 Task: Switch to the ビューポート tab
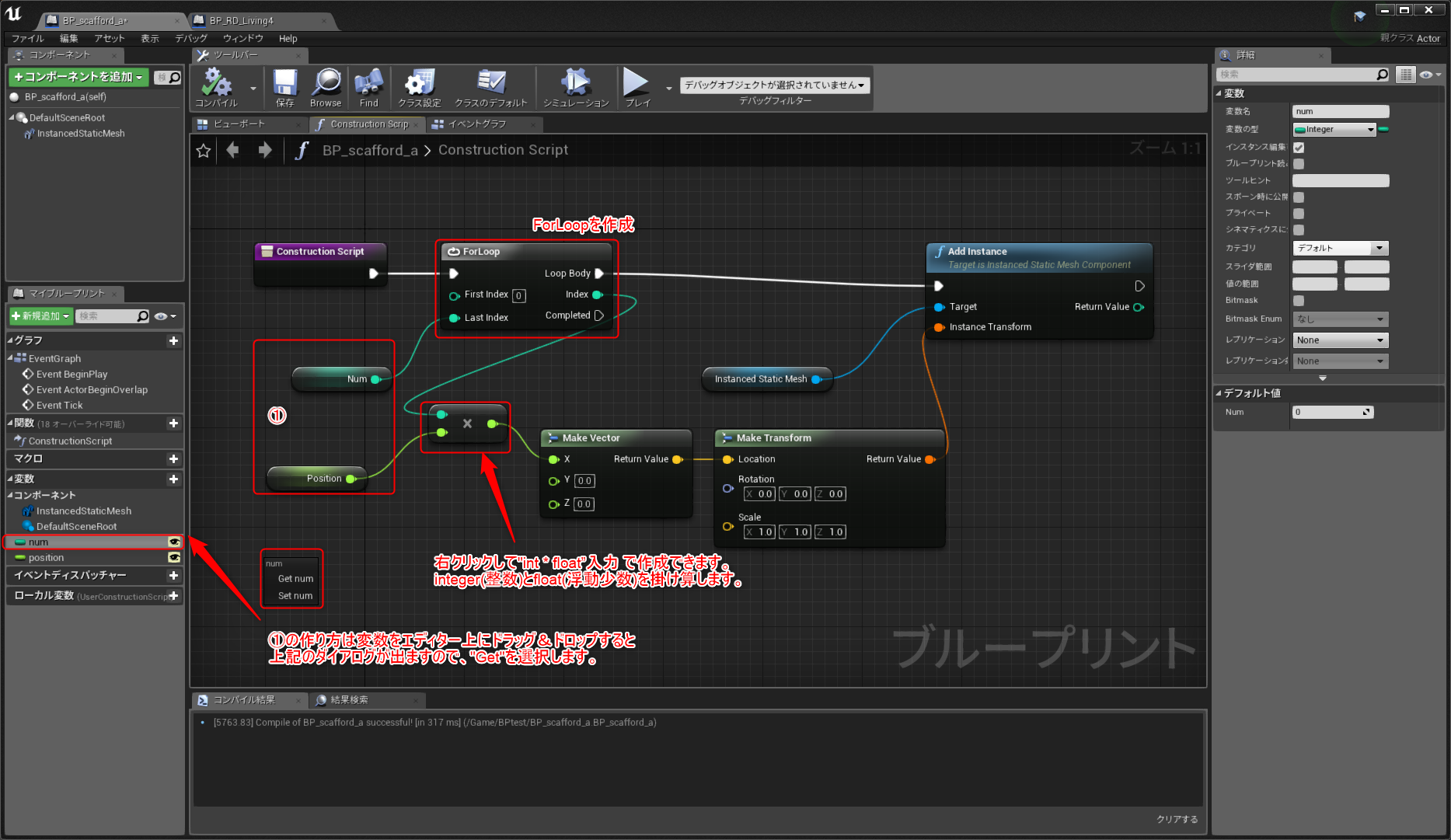click(249, 124)
